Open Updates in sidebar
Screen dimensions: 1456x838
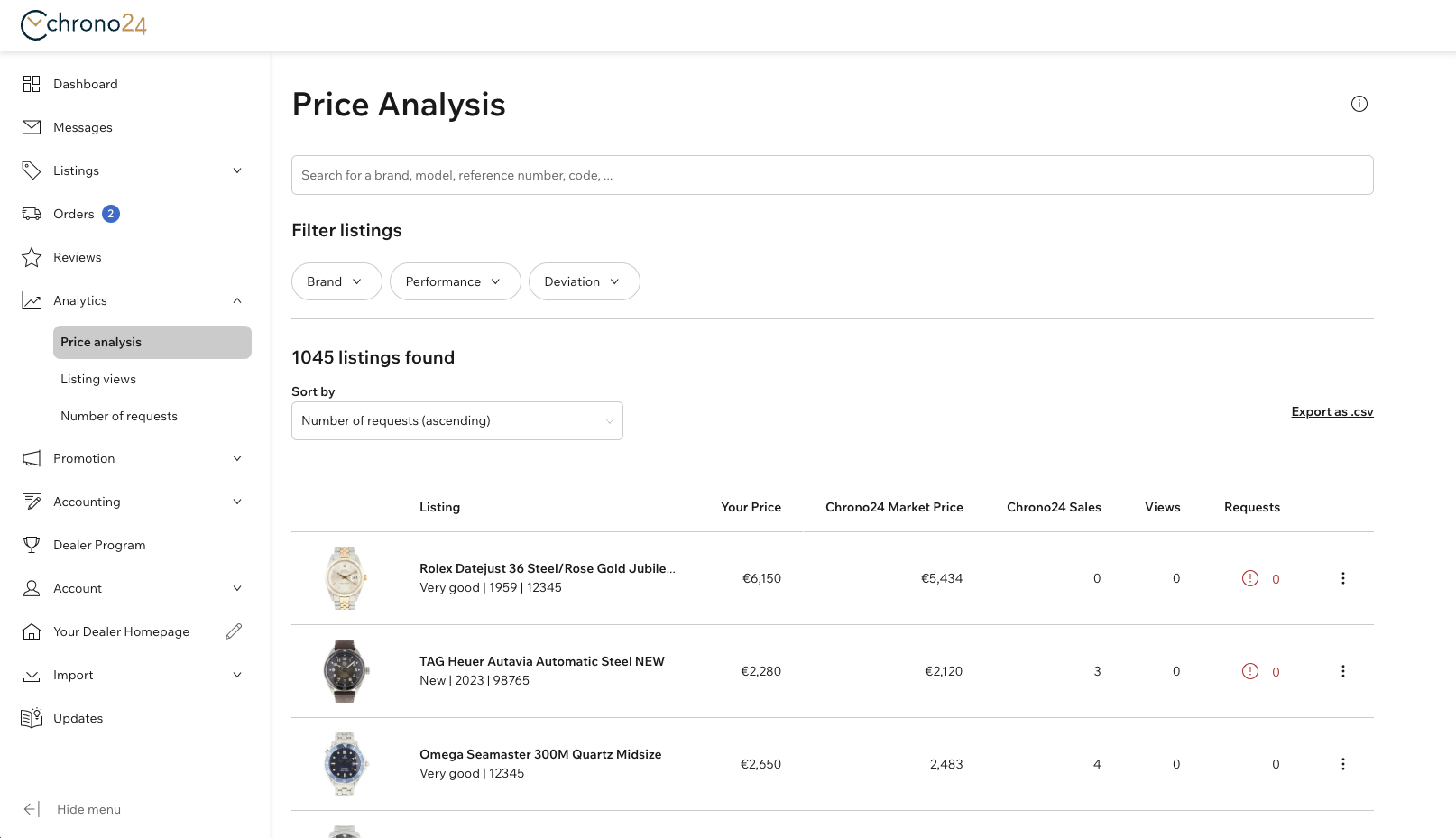(x=78, y=718)
